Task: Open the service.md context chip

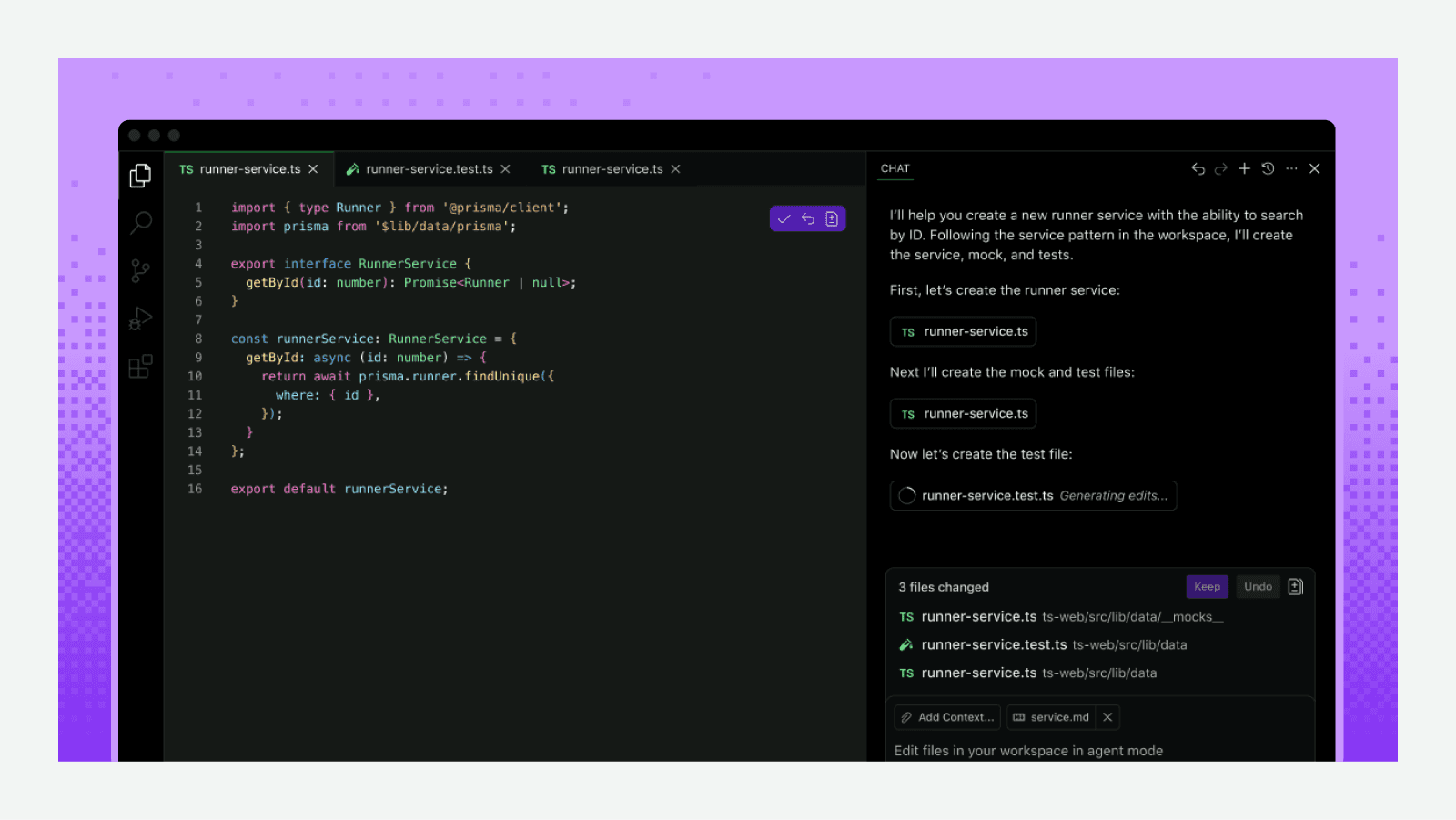Action: [1051, 717]
